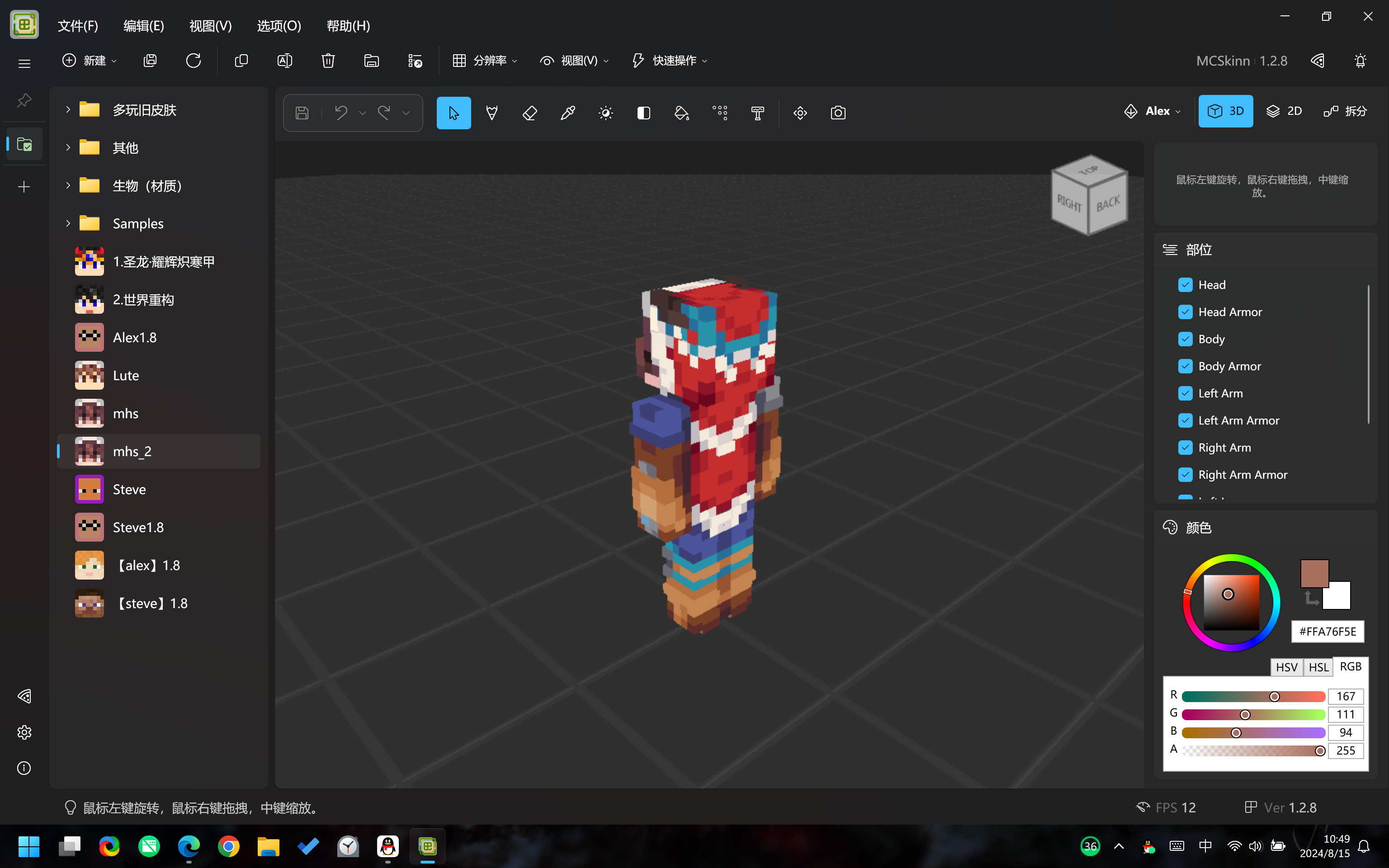The image size is (1389, 868).
Task: Expand the 生物（材质）folder
Action: coord(68,185)
